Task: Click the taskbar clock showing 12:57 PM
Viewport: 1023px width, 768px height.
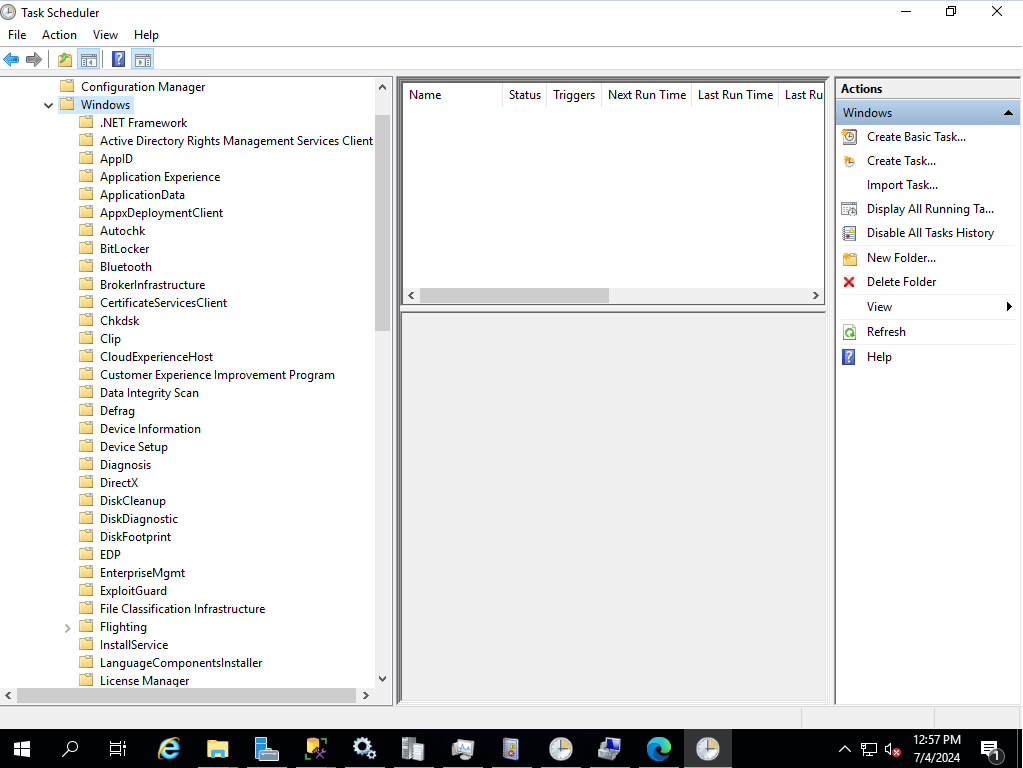Action: pos(937,740)
